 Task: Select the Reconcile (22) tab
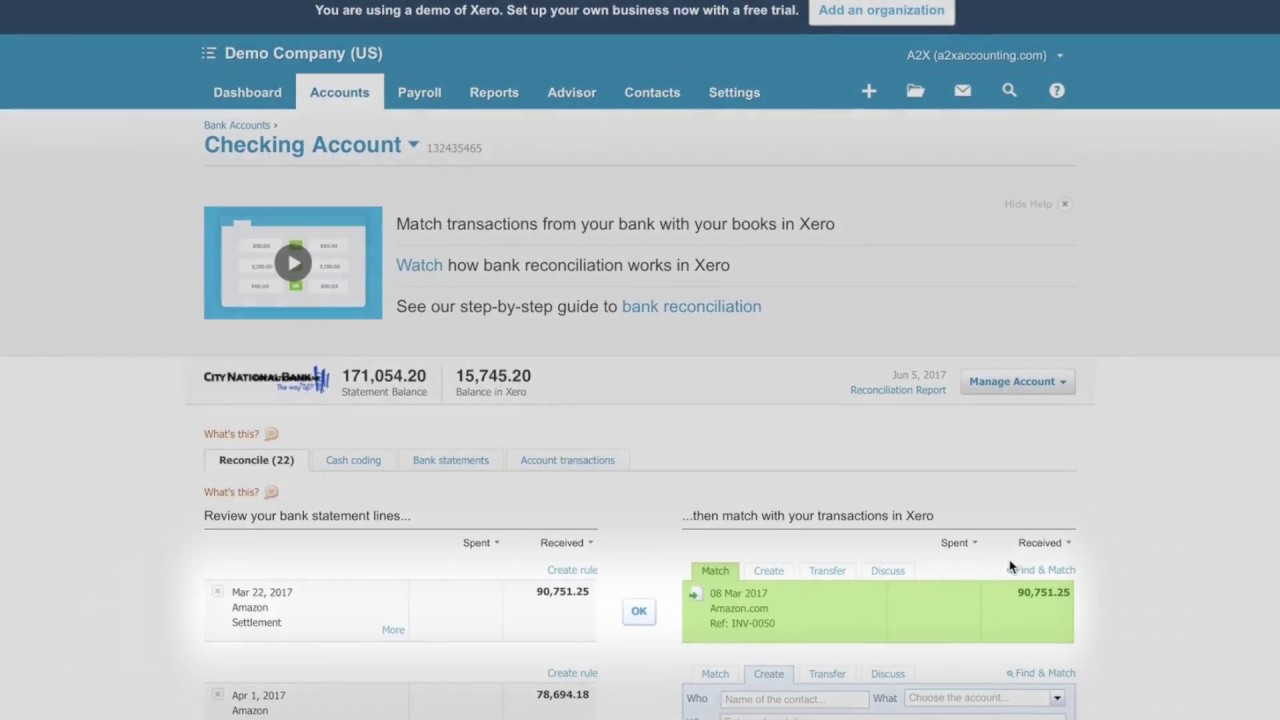tap(256, 460)
